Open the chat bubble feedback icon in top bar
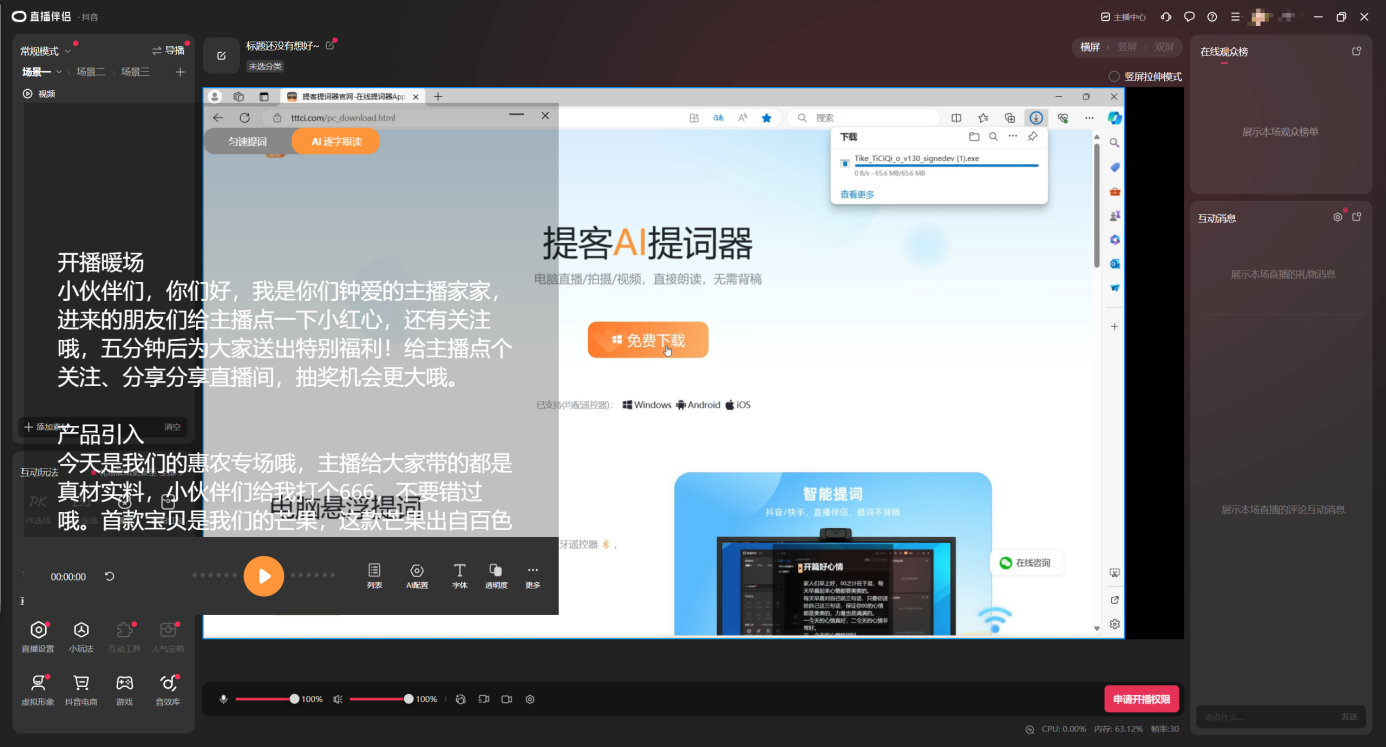 click(1189, 17)
